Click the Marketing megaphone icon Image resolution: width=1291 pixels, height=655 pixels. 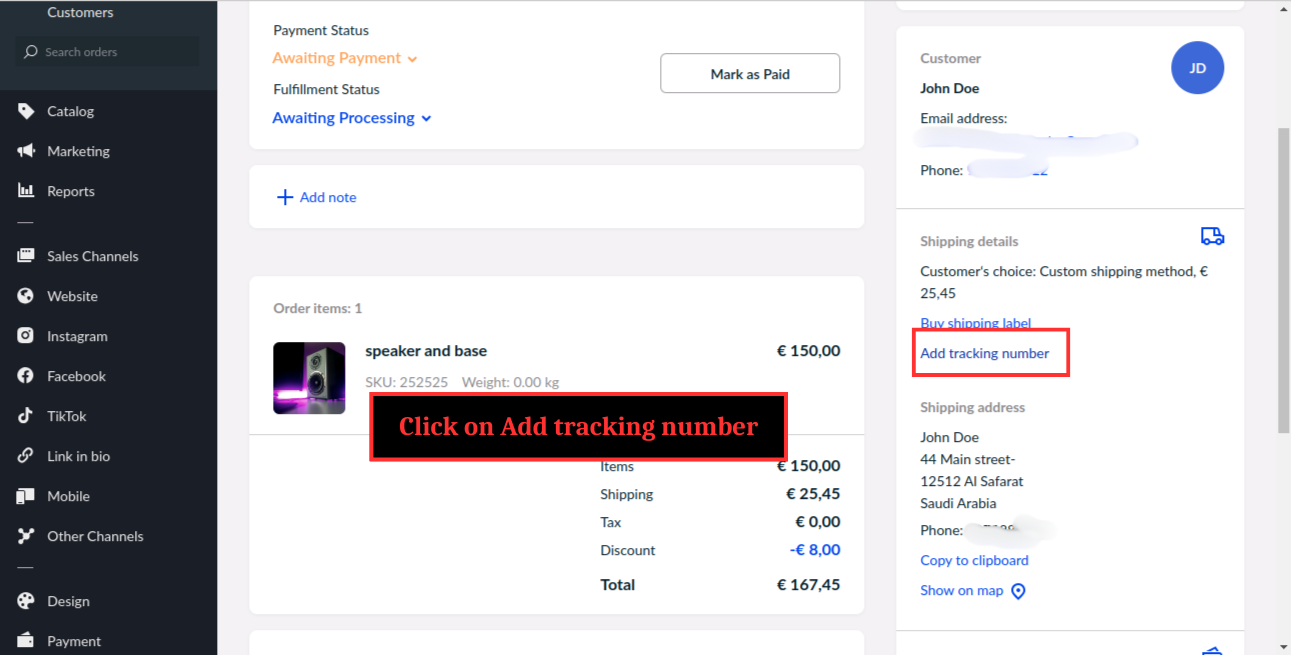(x=26, y=151)
